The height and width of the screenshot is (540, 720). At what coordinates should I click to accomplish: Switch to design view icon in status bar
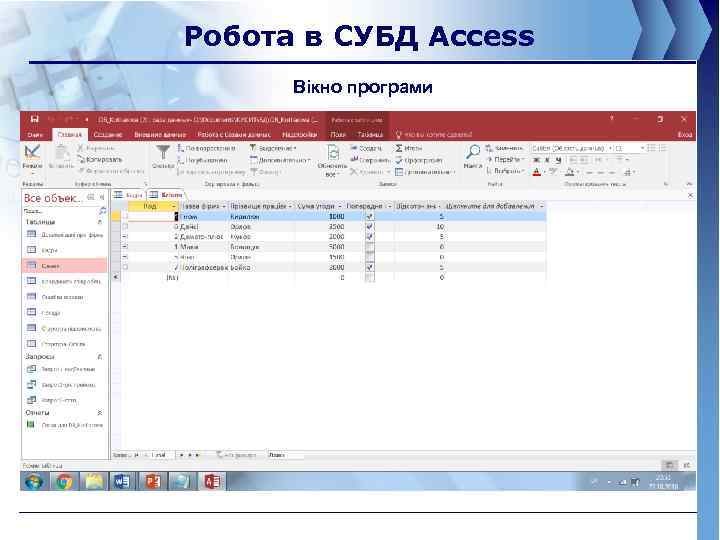click(x=687, y=465)
